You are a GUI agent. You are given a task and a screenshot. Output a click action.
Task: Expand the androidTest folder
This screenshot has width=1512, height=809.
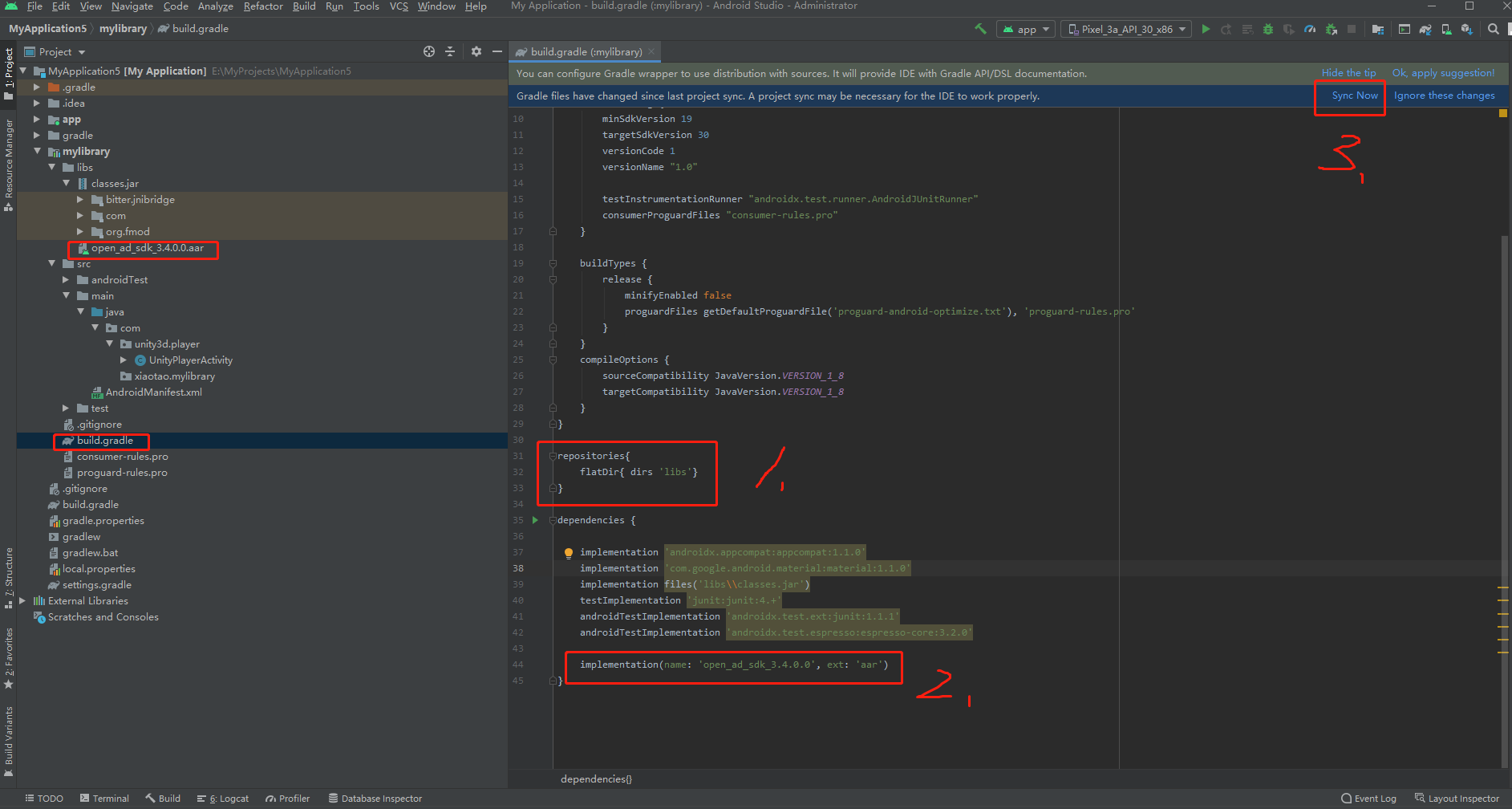click(x=66, y=279)
